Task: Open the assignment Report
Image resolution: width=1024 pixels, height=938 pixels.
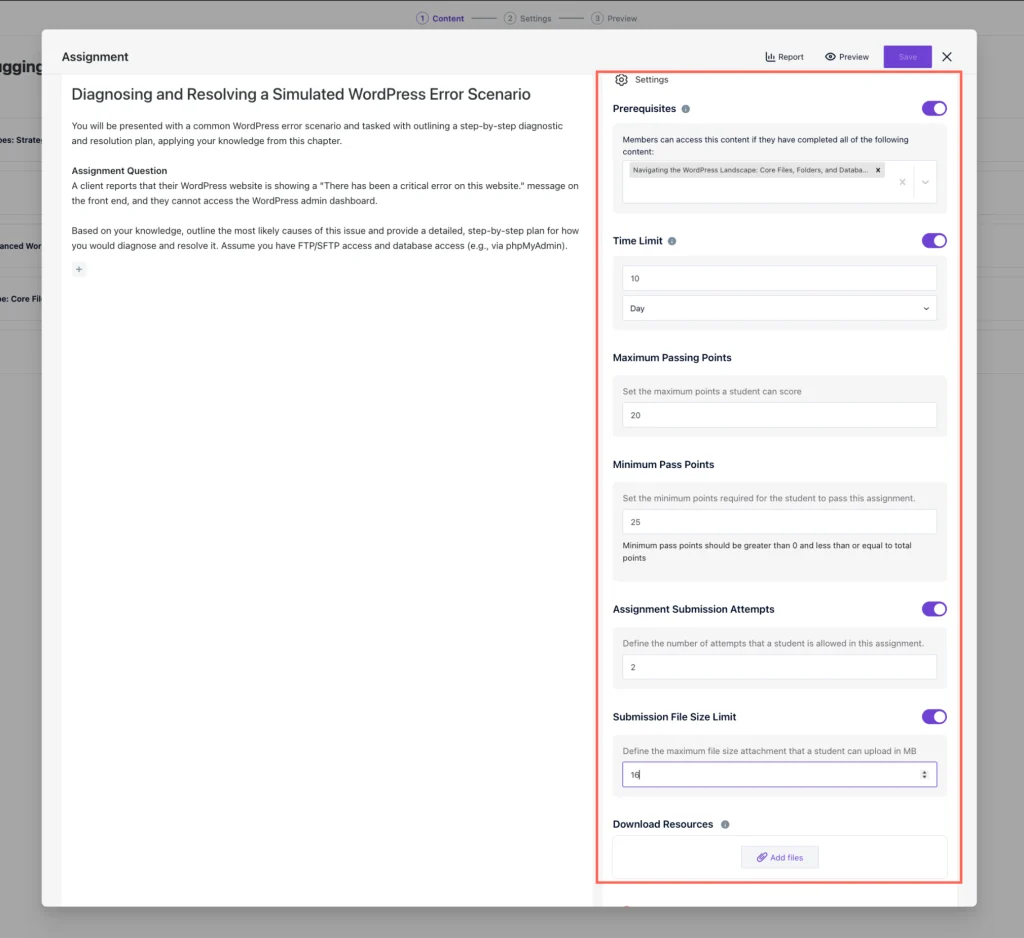Action: tap(784, 57)
